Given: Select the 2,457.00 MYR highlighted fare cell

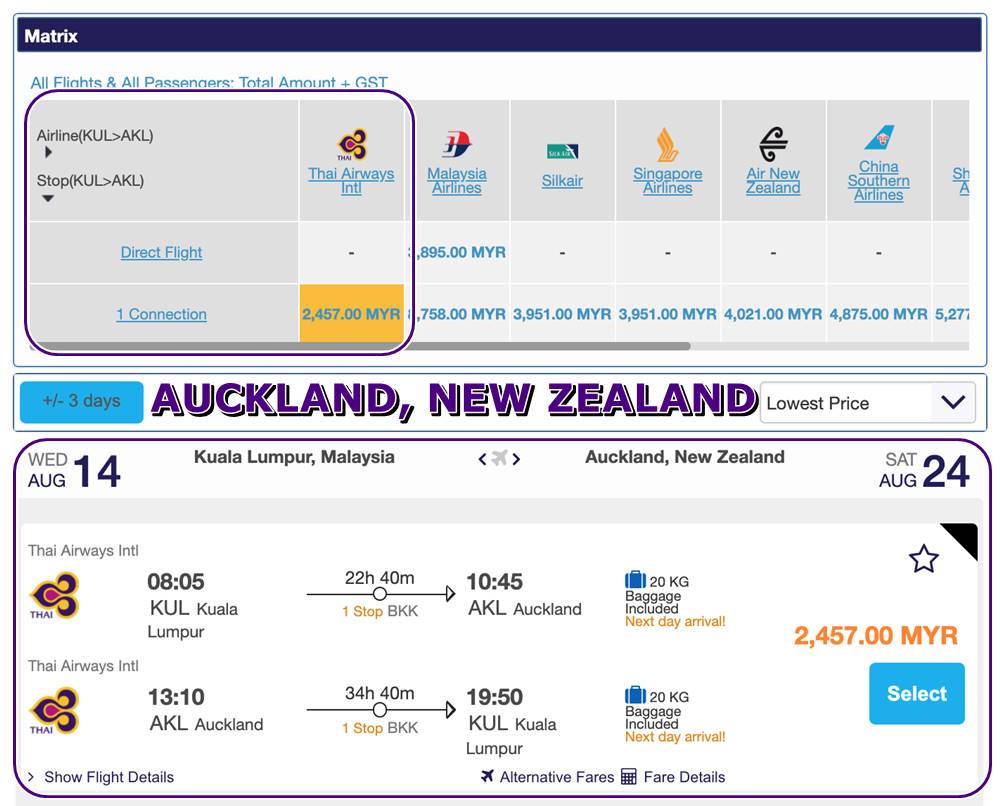Looking at the screenshot, I should [x=351, y=314].
